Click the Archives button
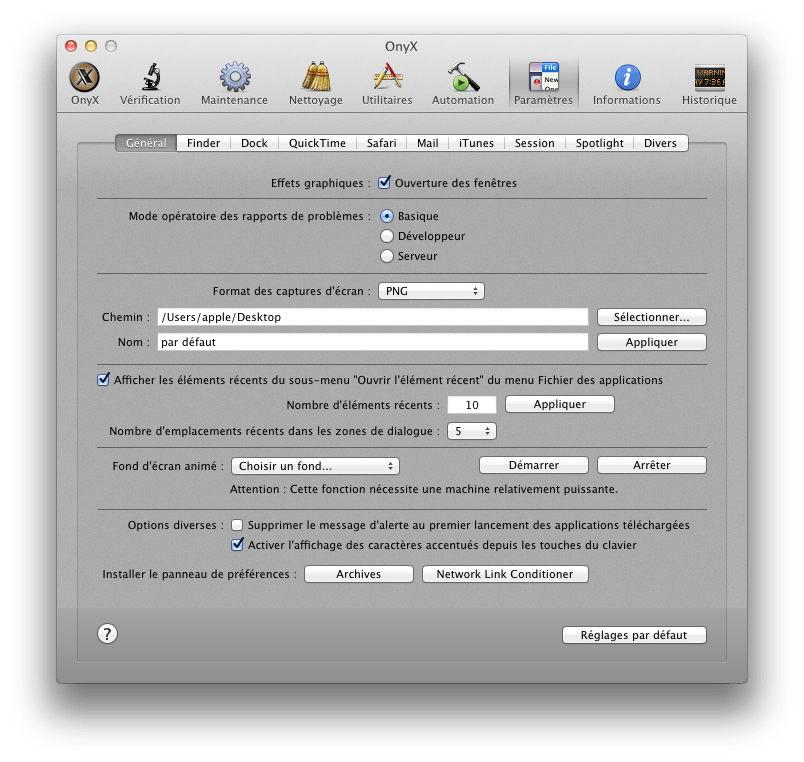804x762 pixels. pyautogui.click(x=359, y=574)
